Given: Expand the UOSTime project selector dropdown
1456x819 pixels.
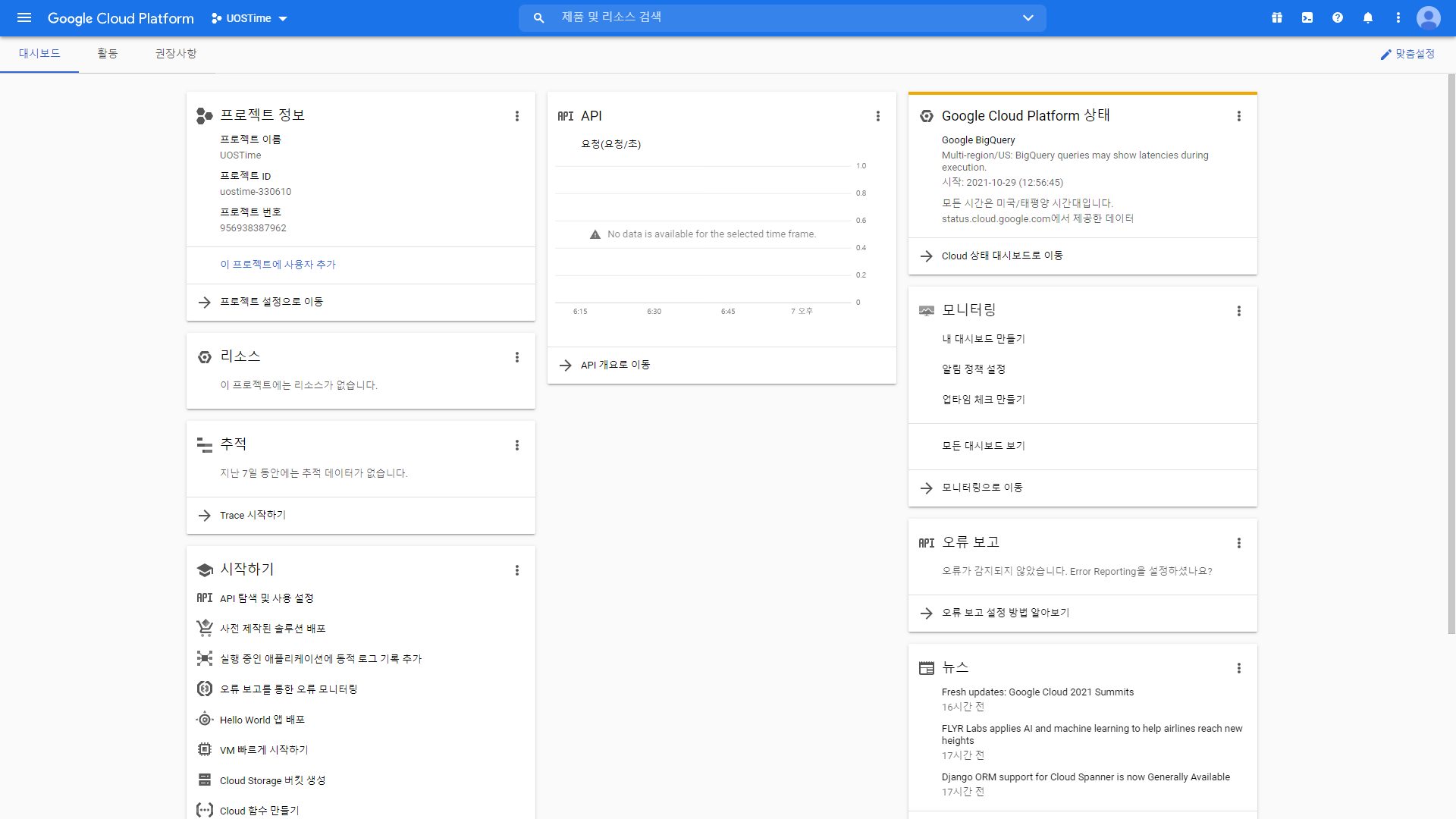Looking at the screenshot, I should coord(249,18).
